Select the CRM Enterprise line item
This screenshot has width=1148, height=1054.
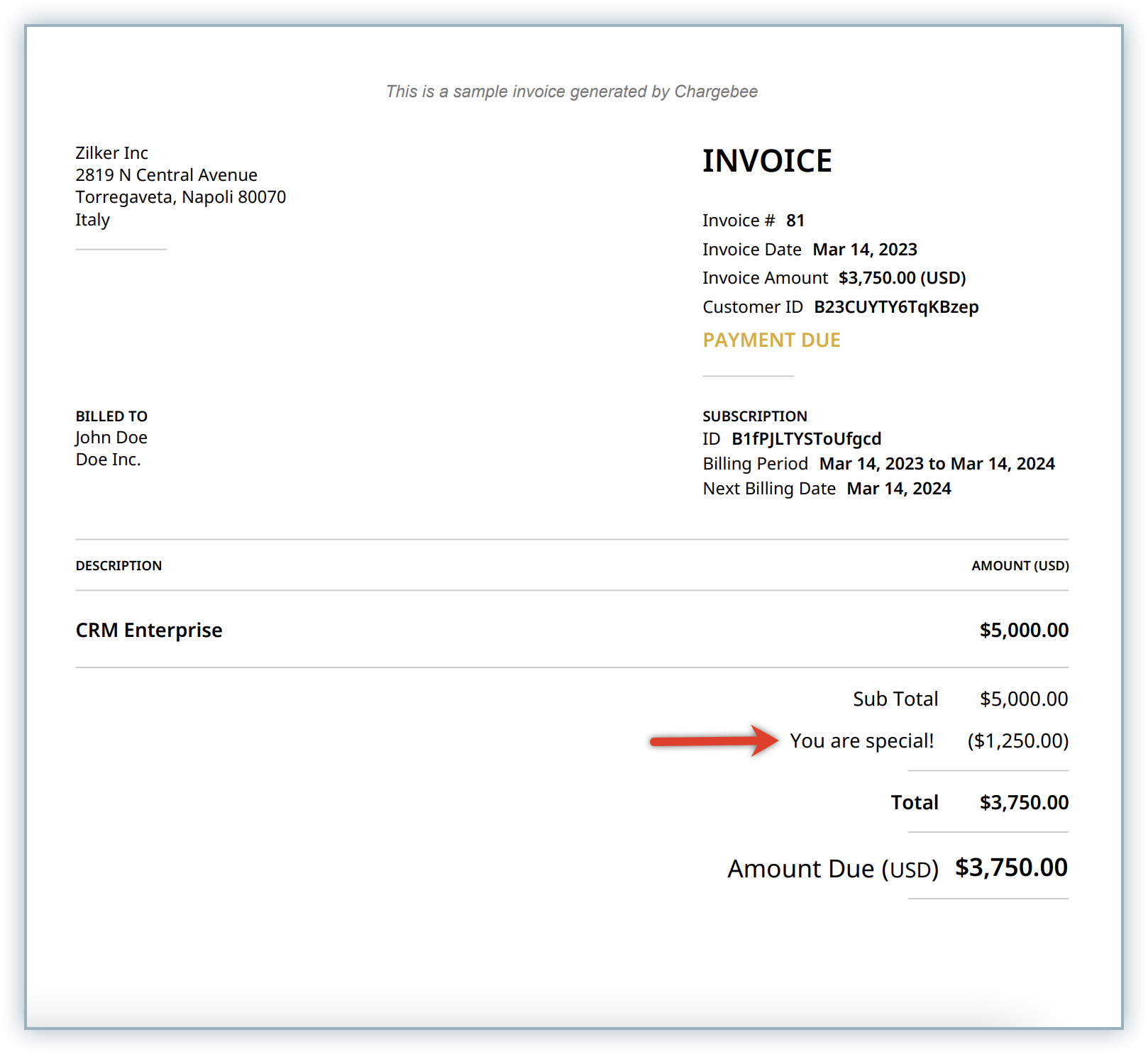(x=149, y=630)
